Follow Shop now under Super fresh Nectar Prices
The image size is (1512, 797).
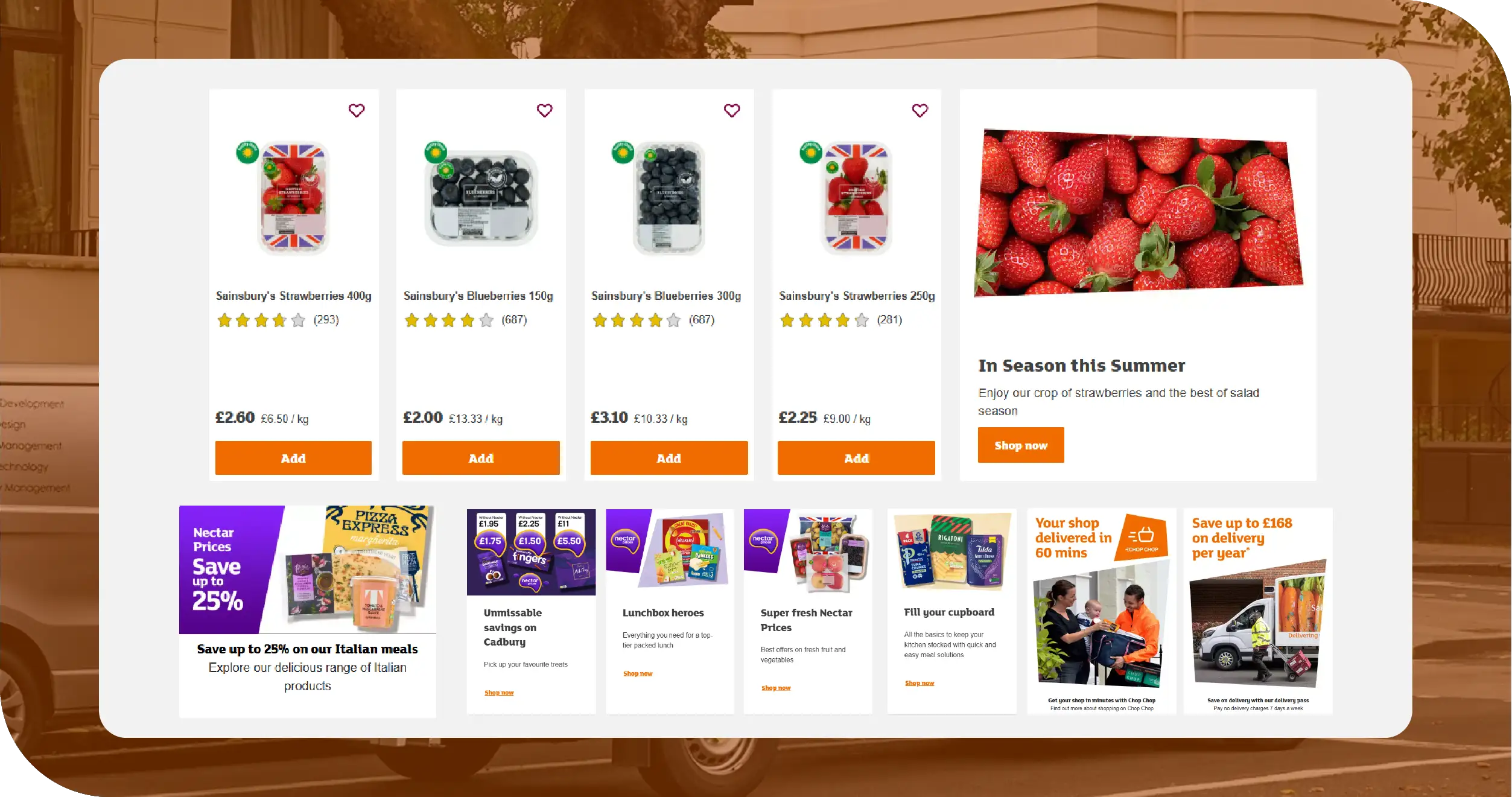(776, 688)
